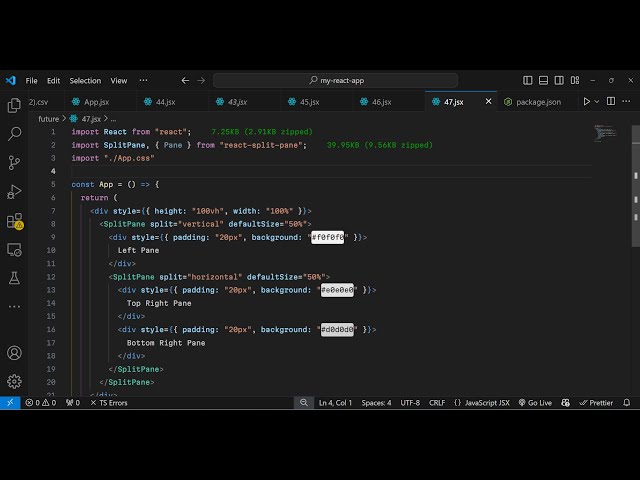
Task: Open the Manage gear icon
Action: 14,381
